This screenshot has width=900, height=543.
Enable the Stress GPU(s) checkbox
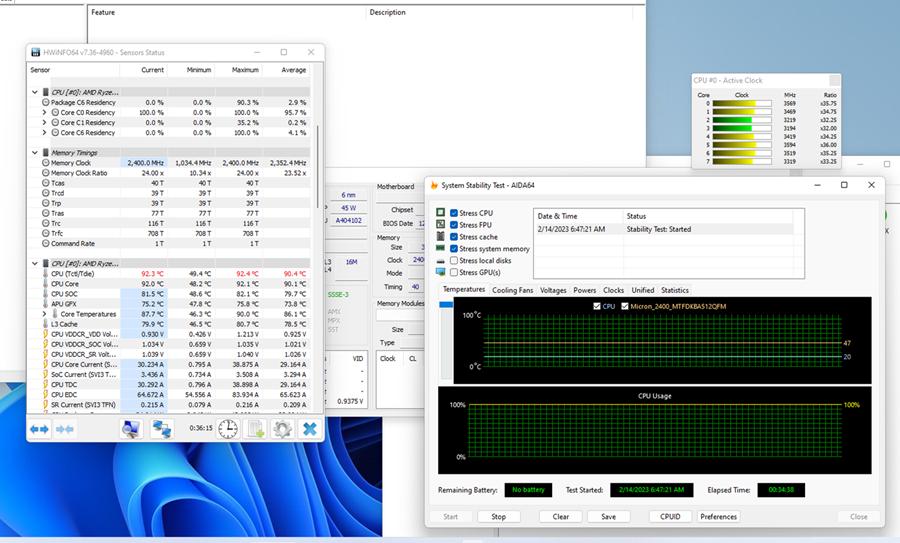point(455,272)
